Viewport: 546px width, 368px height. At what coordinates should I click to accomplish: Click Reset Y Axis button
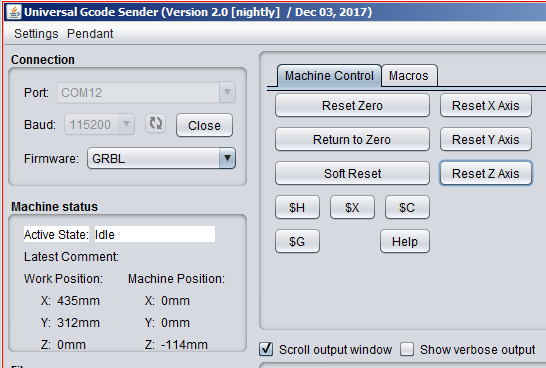pyautogui.click(x=486, y=139)
